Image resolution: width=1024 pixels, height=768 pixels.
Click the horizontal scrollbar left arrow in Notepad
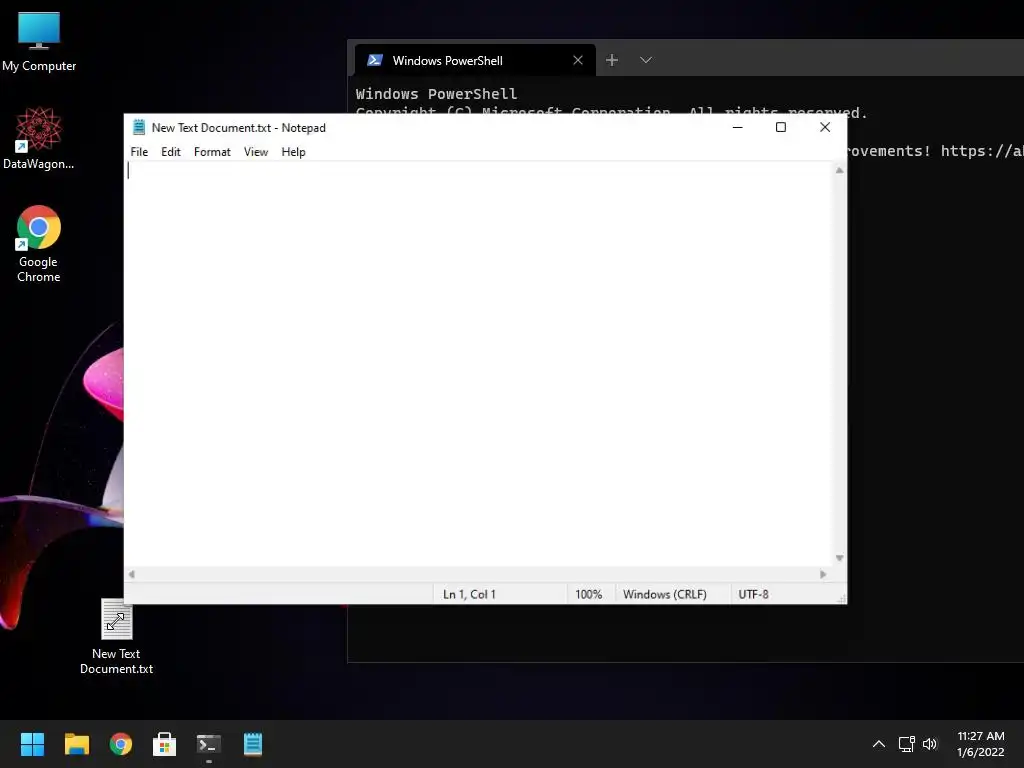coord(131,575)
